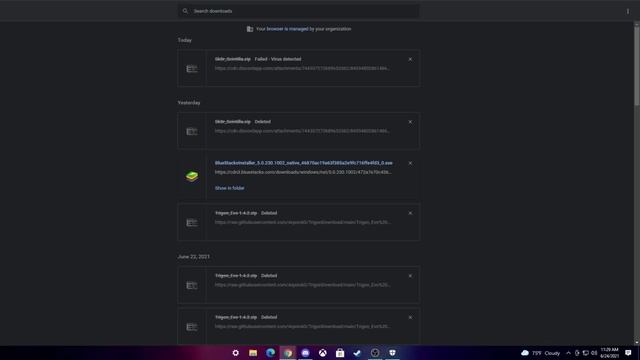Click the 'June 22, 2021' date heading
640x360 pixels.
[x=193, y=257]
